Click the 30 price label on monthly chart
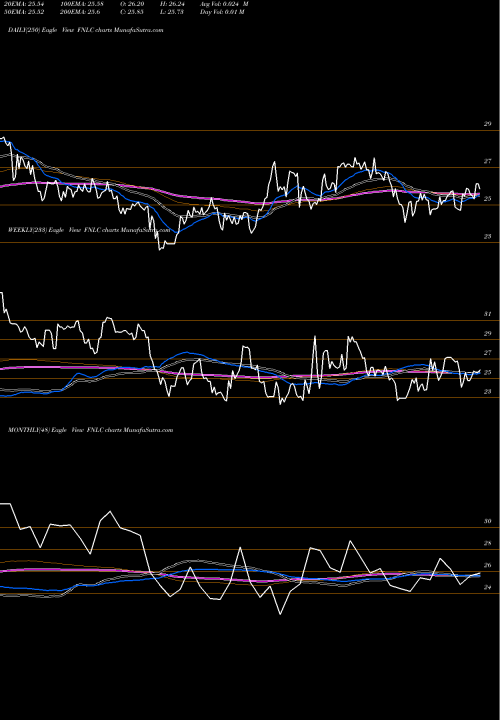Screen dimensions: 500x720 point(488,521)
